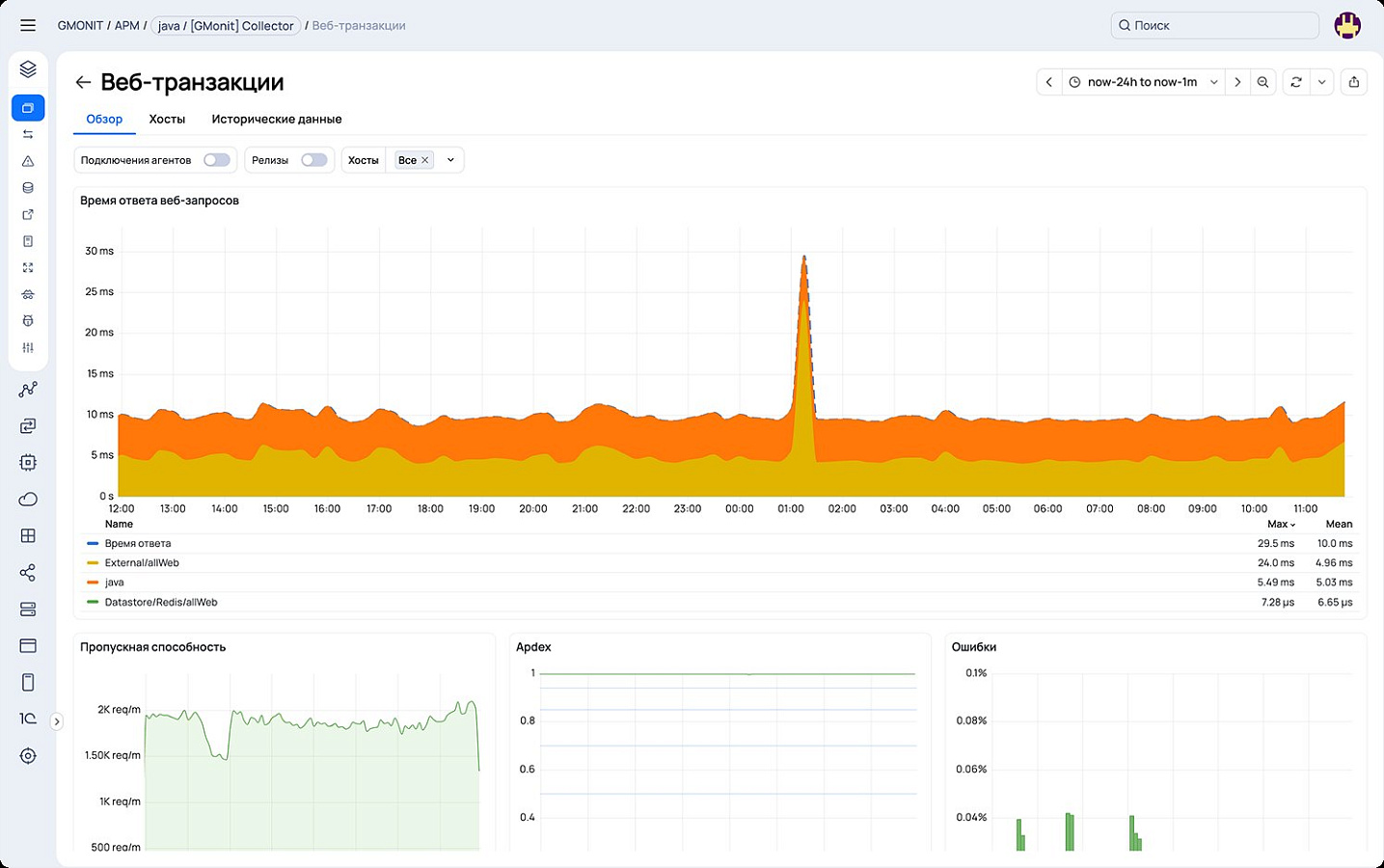Open the now-24h to now-1m time range dropdown
Image resolution: width=1384 pixels, height=868 pixels.
click(1143, 82)
